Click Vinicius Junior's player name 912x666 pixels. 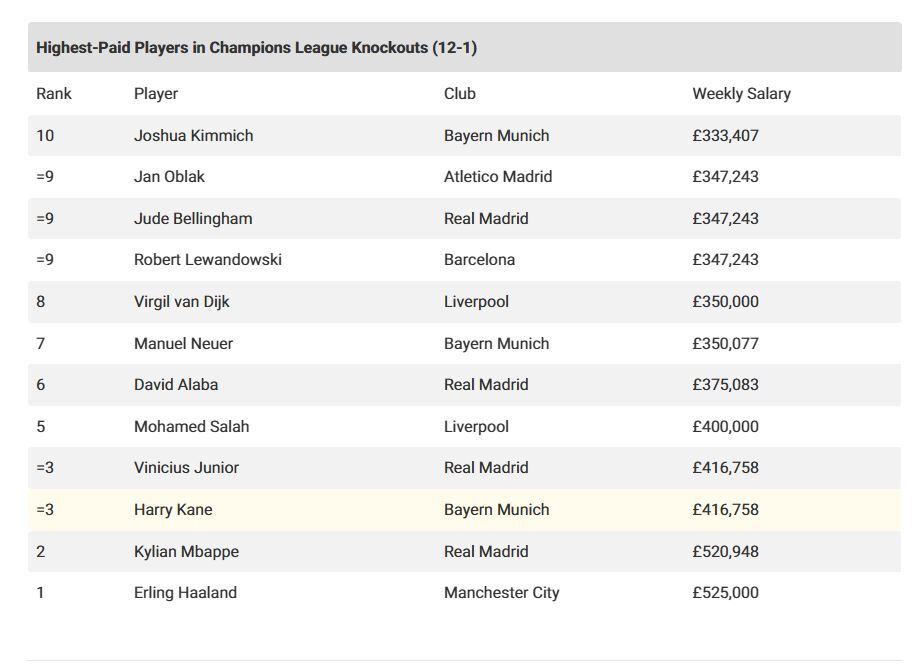(186, 468)
